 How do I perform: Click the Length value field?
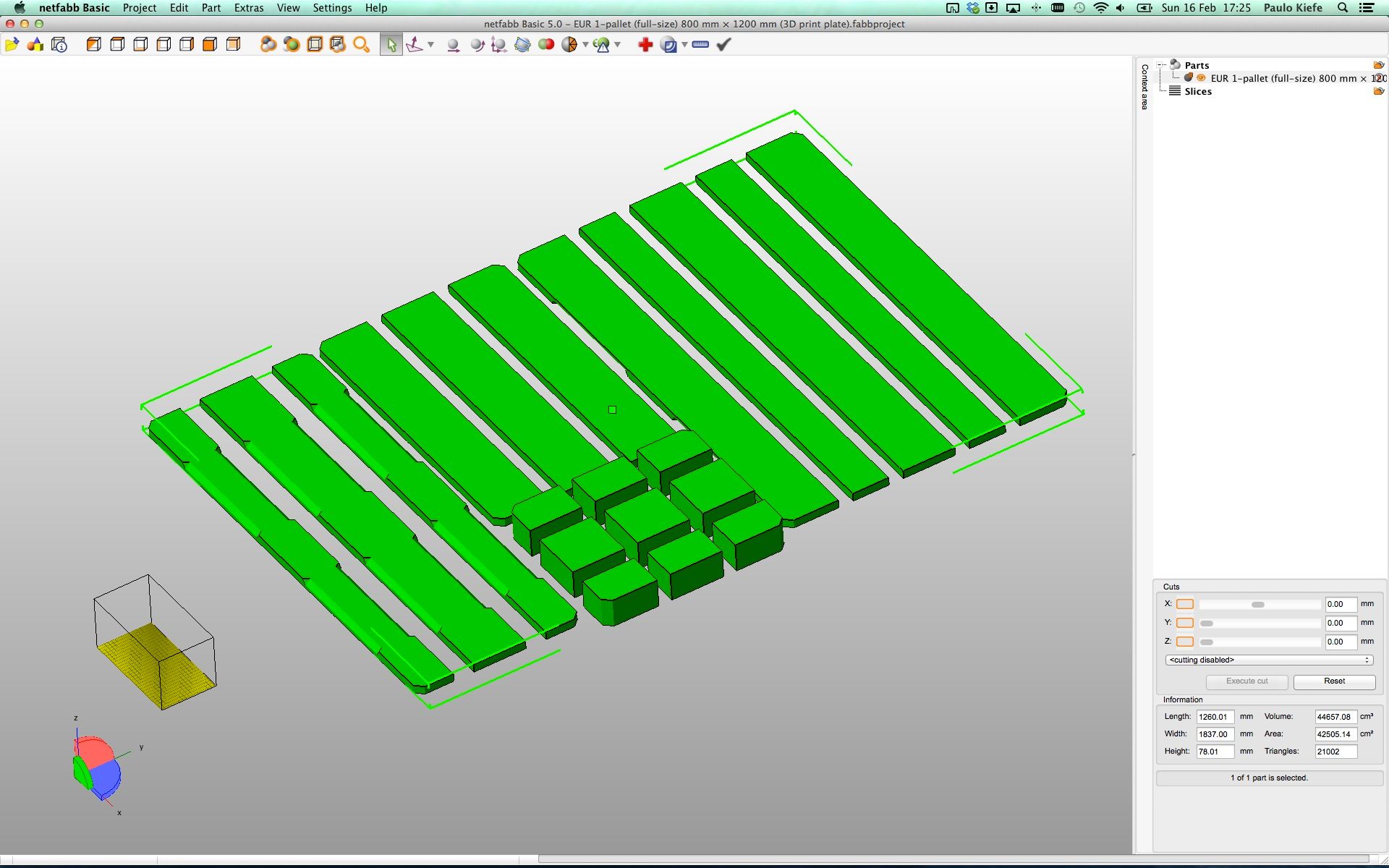1215,717
